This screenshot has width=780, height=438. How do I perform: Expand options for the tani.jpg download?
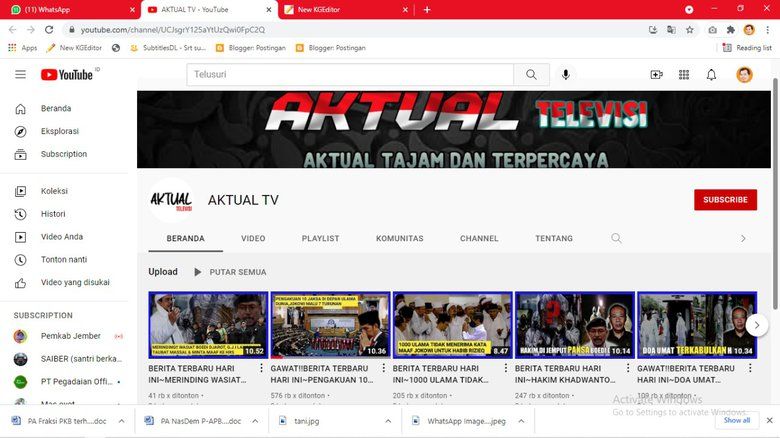coord(389,421)
